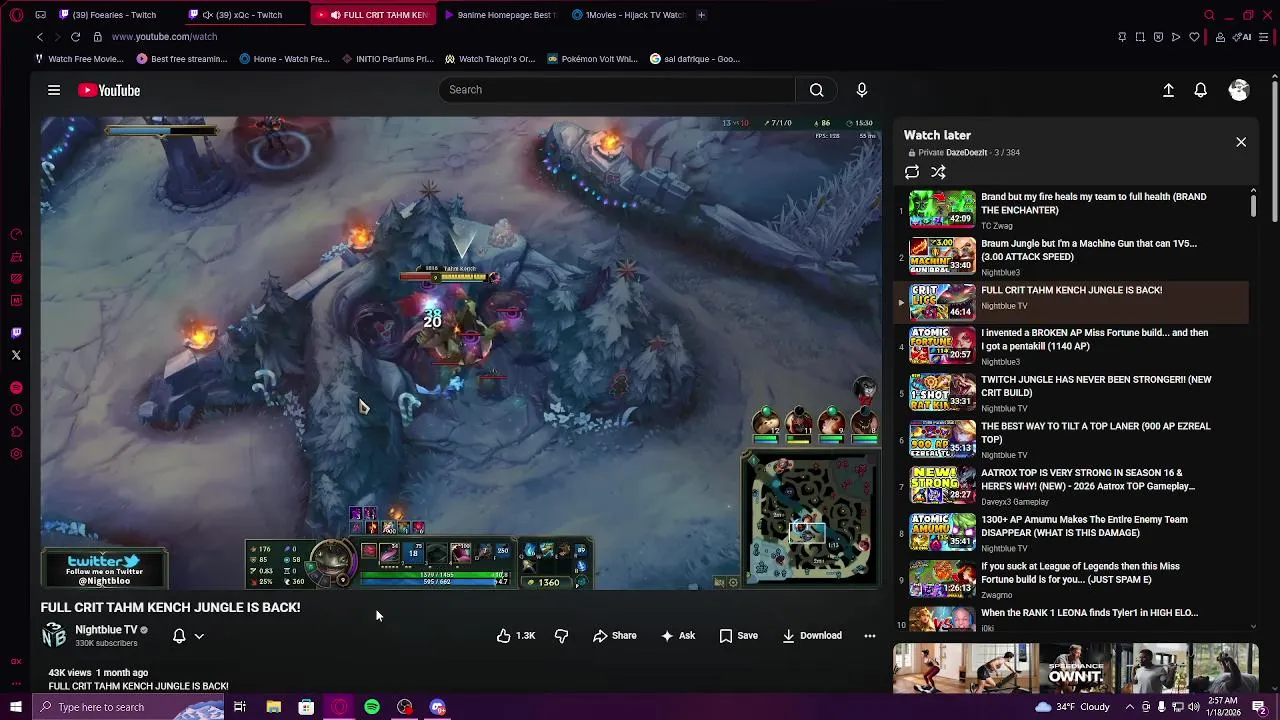The image size is (1280, 720).
Task: Open Spotify player in Opera sidebar
Action: [16, 388]
